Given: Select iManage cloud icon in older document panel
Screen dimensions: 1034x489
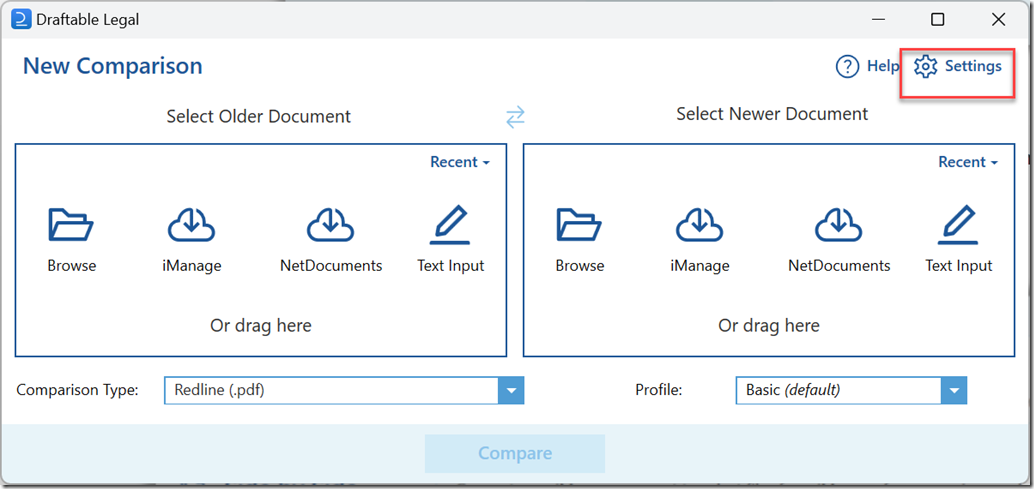Looking at the screenshot, I should 191,226.
